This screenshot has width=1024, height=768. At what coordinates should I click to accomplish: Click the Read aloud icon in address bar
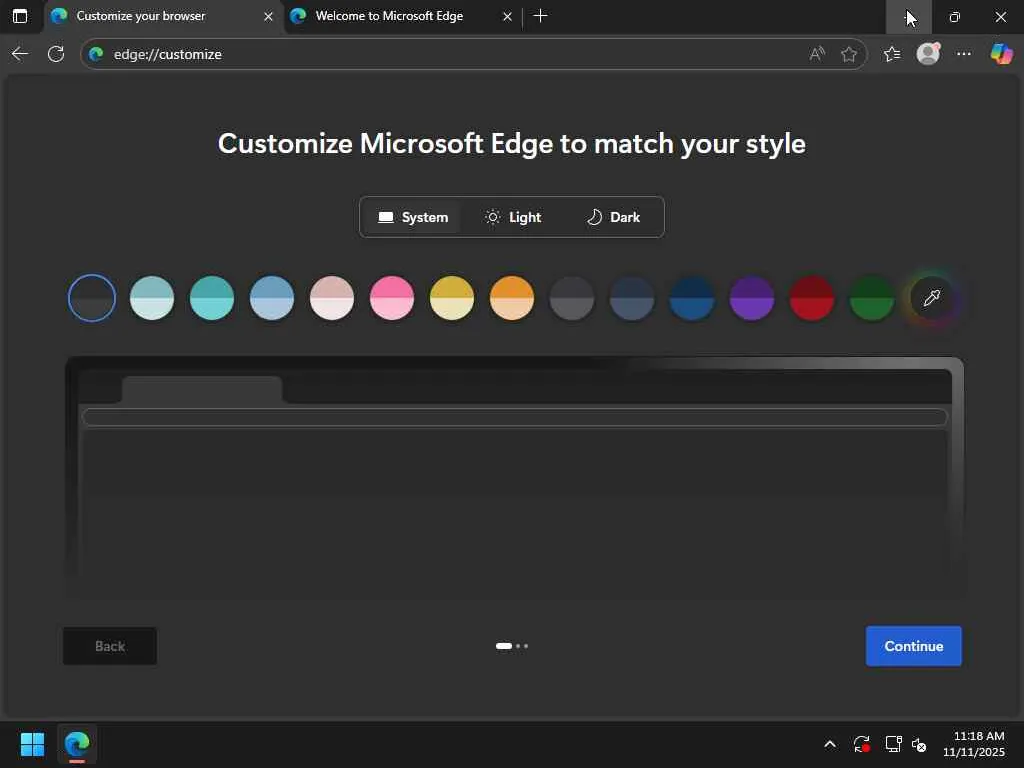point(816,54)
